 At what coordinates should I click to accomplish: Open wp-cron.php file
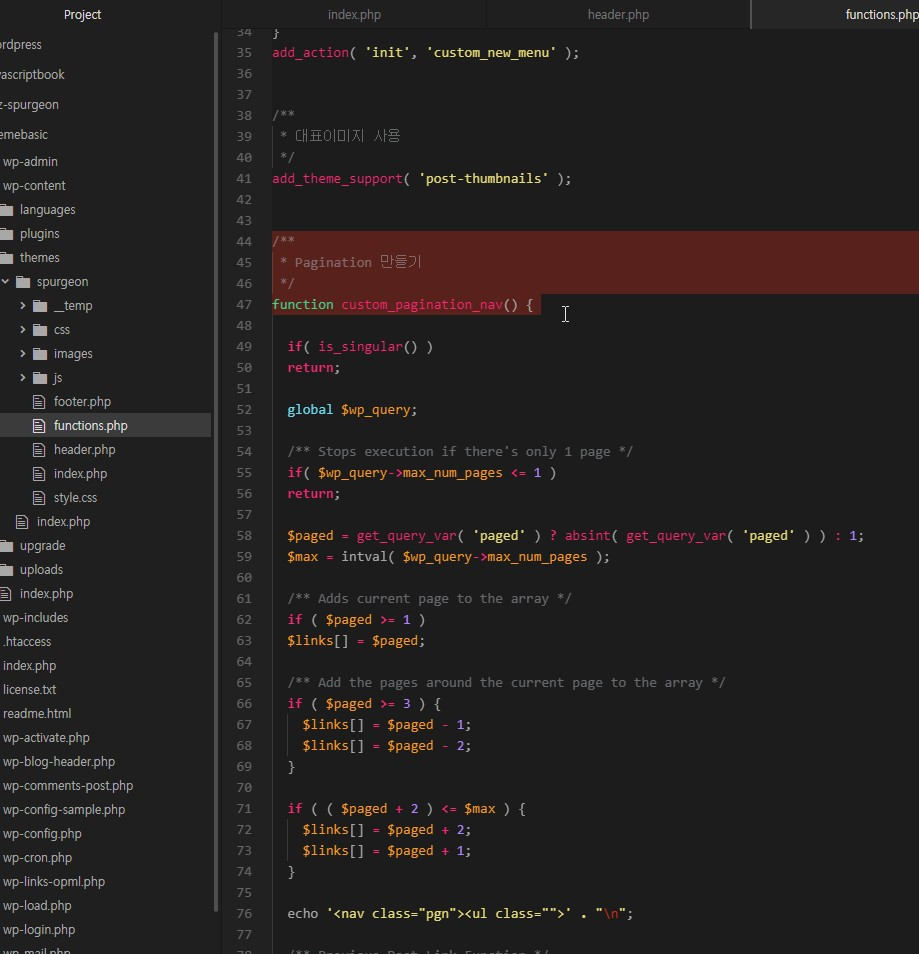38,858
